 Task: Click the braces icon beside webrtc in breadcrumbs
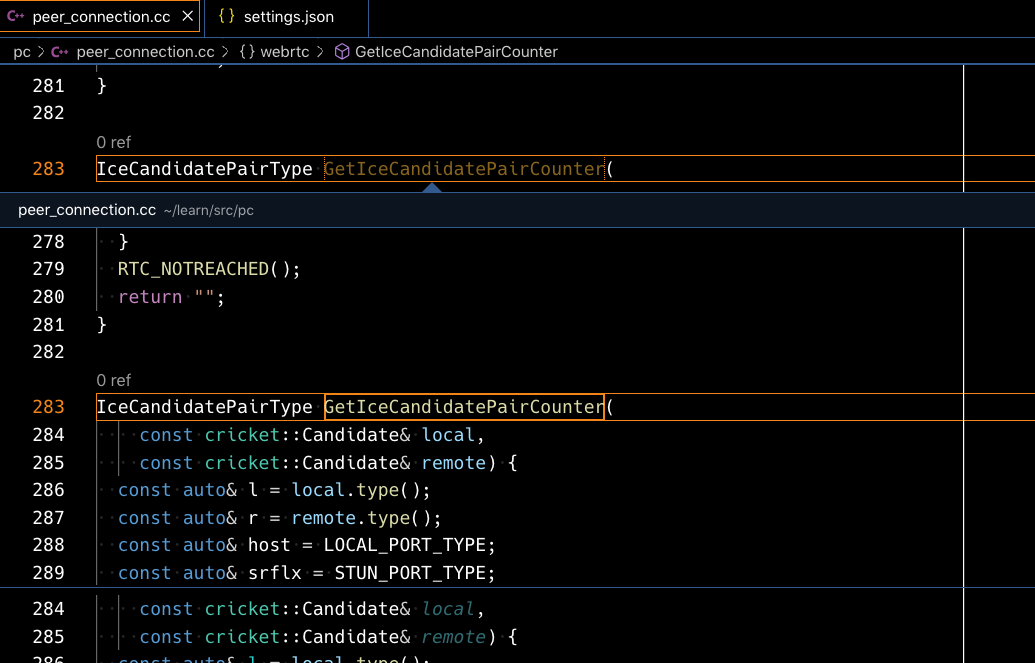point(247,51)
